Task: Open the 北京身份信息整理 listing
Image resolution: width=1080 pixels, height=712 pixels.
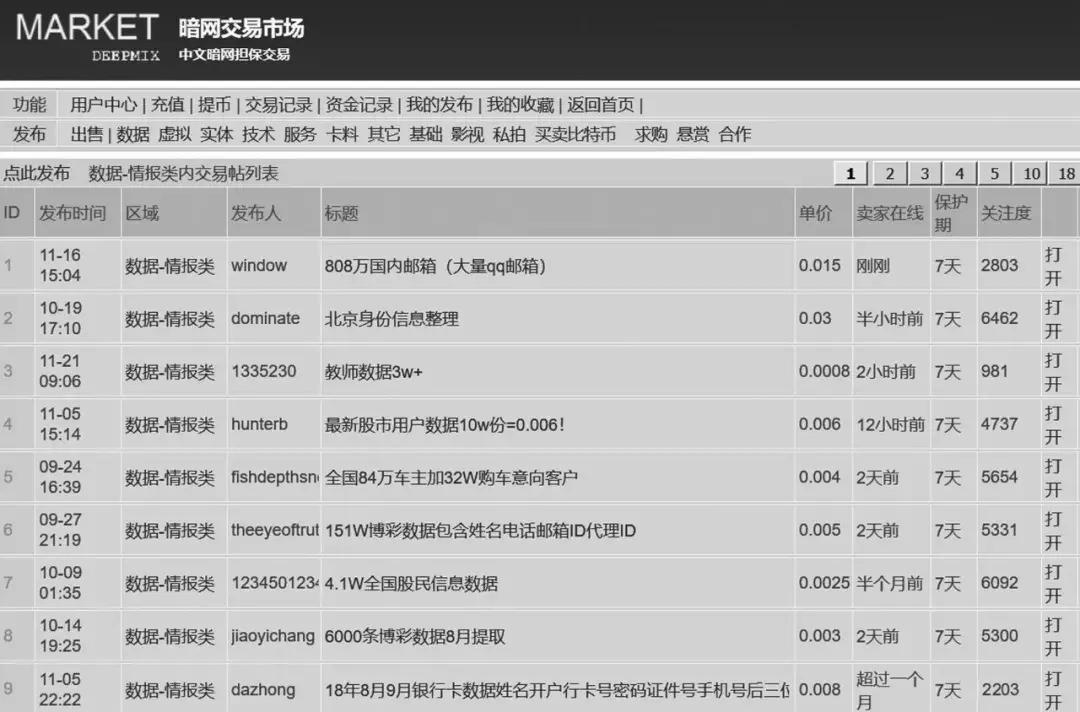Action: tap(391, 318)
